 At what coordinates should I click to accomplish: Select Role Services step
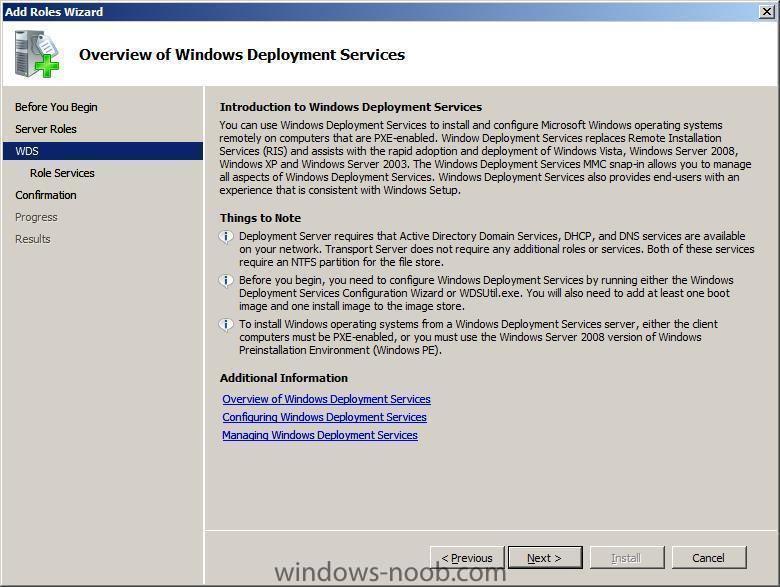pyautogui.click(x=62, y=173)
